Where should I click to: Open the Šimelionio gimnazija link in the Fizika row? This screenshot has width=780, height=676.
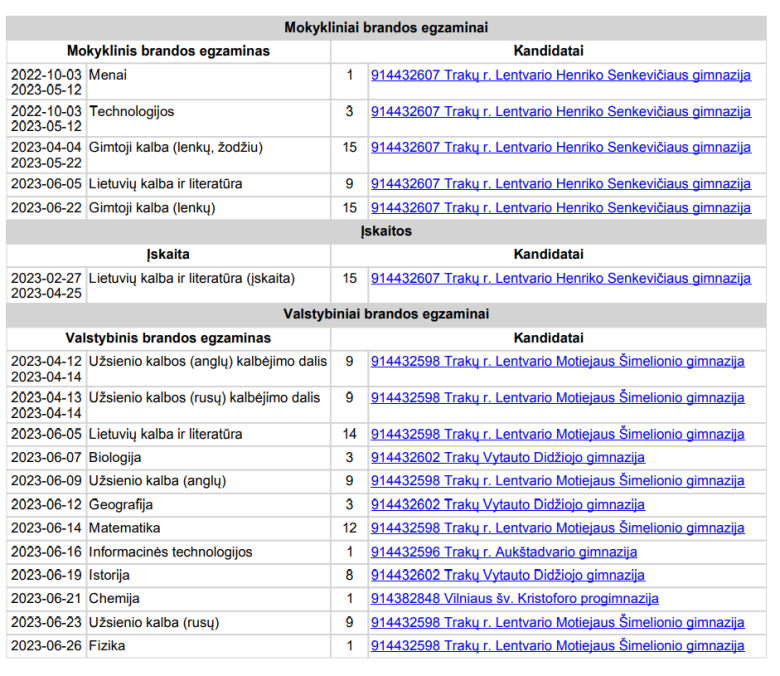tap(557, 646)
